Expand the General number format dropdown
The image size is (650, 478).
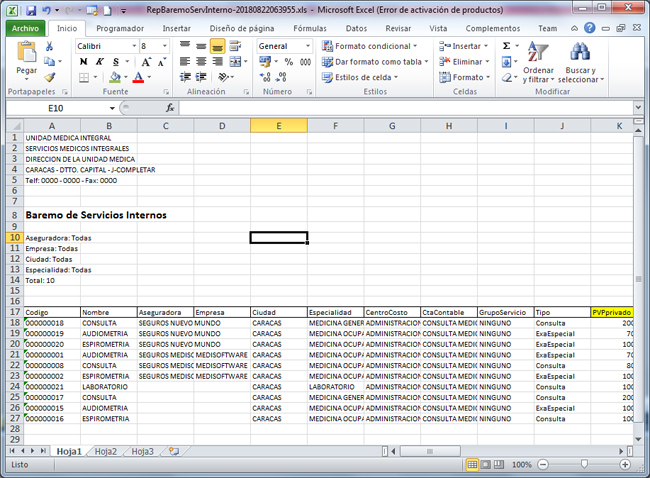(307, 46)
